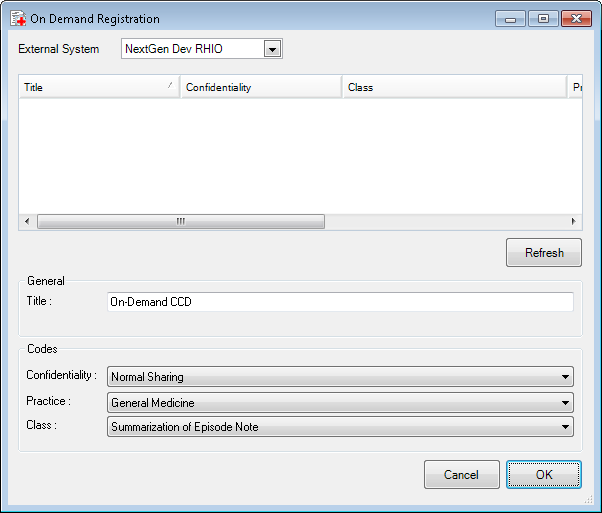The width and height of the screenshot is (602, 513).
Task: Click the partially visible Pr column header
Action: click(x=575, y=87)
